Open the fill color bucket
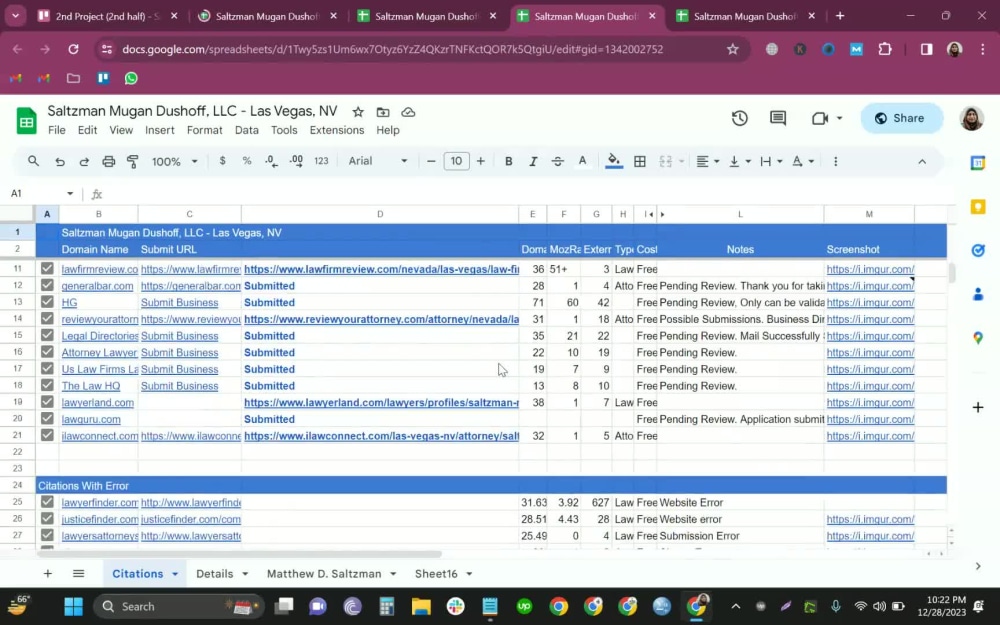 coord(614,161)
